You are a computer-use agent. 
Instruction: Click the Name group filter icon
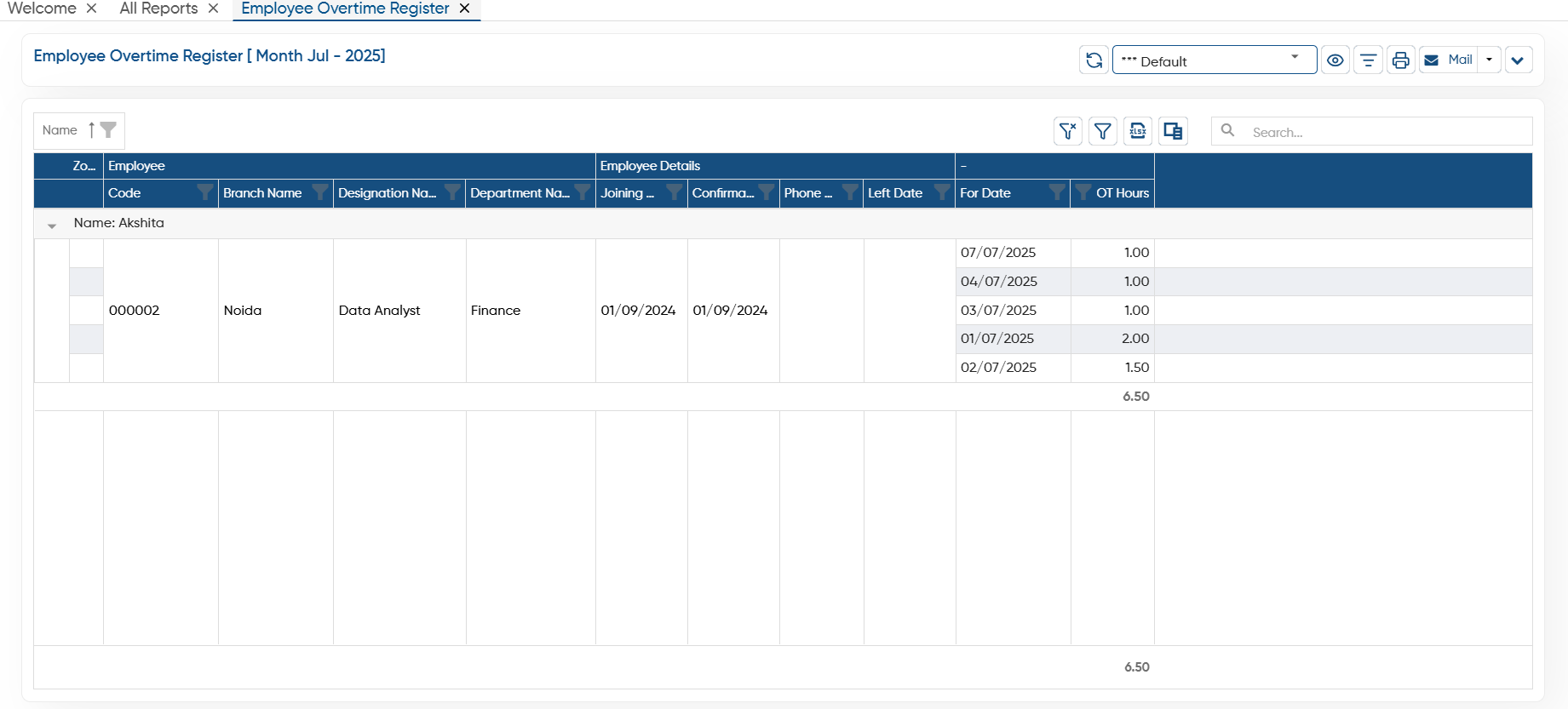pyautogui.click(x=108, y=130)
